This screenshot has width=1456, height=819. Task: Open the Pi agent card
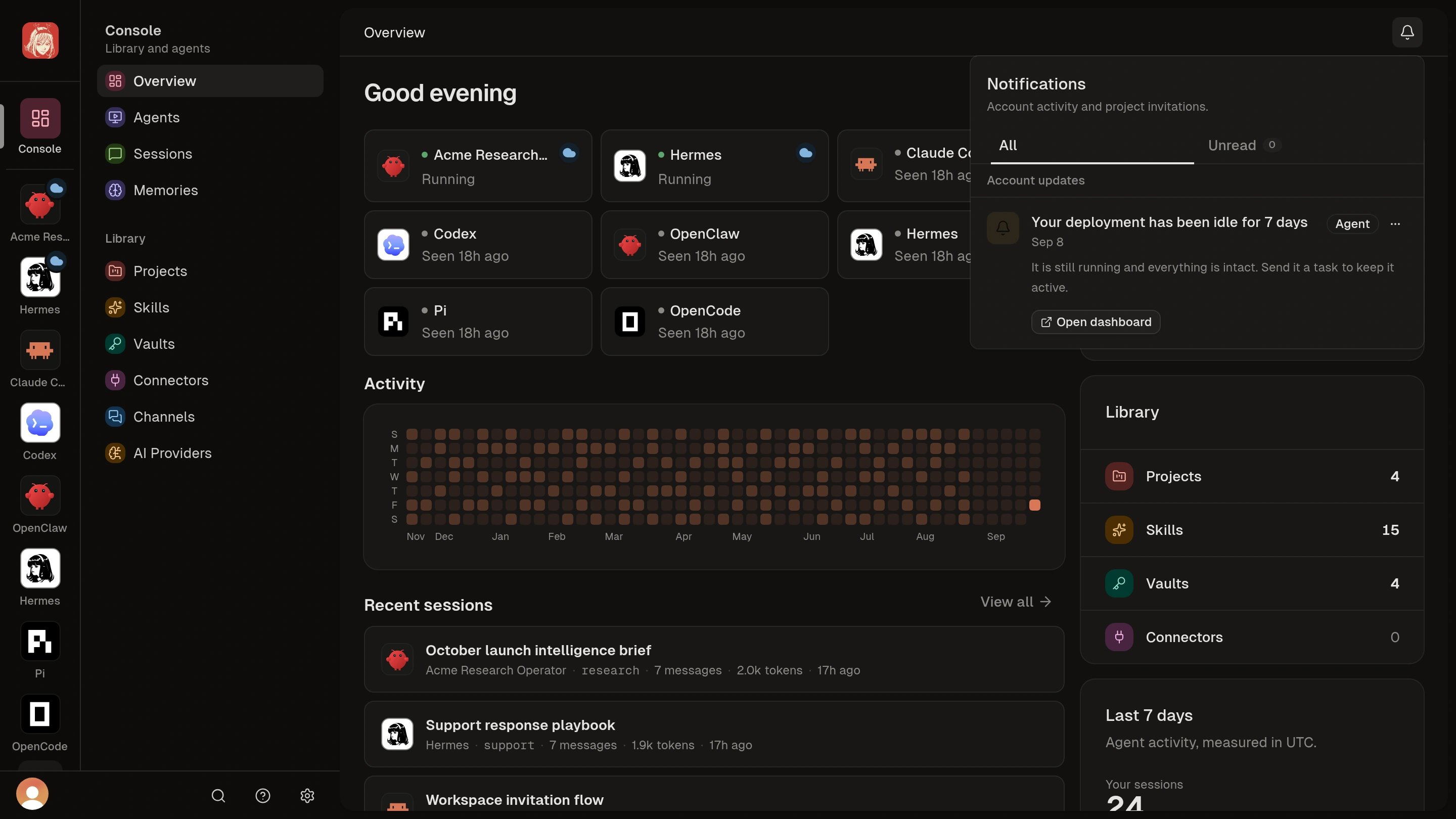click(x=478, y=322)
